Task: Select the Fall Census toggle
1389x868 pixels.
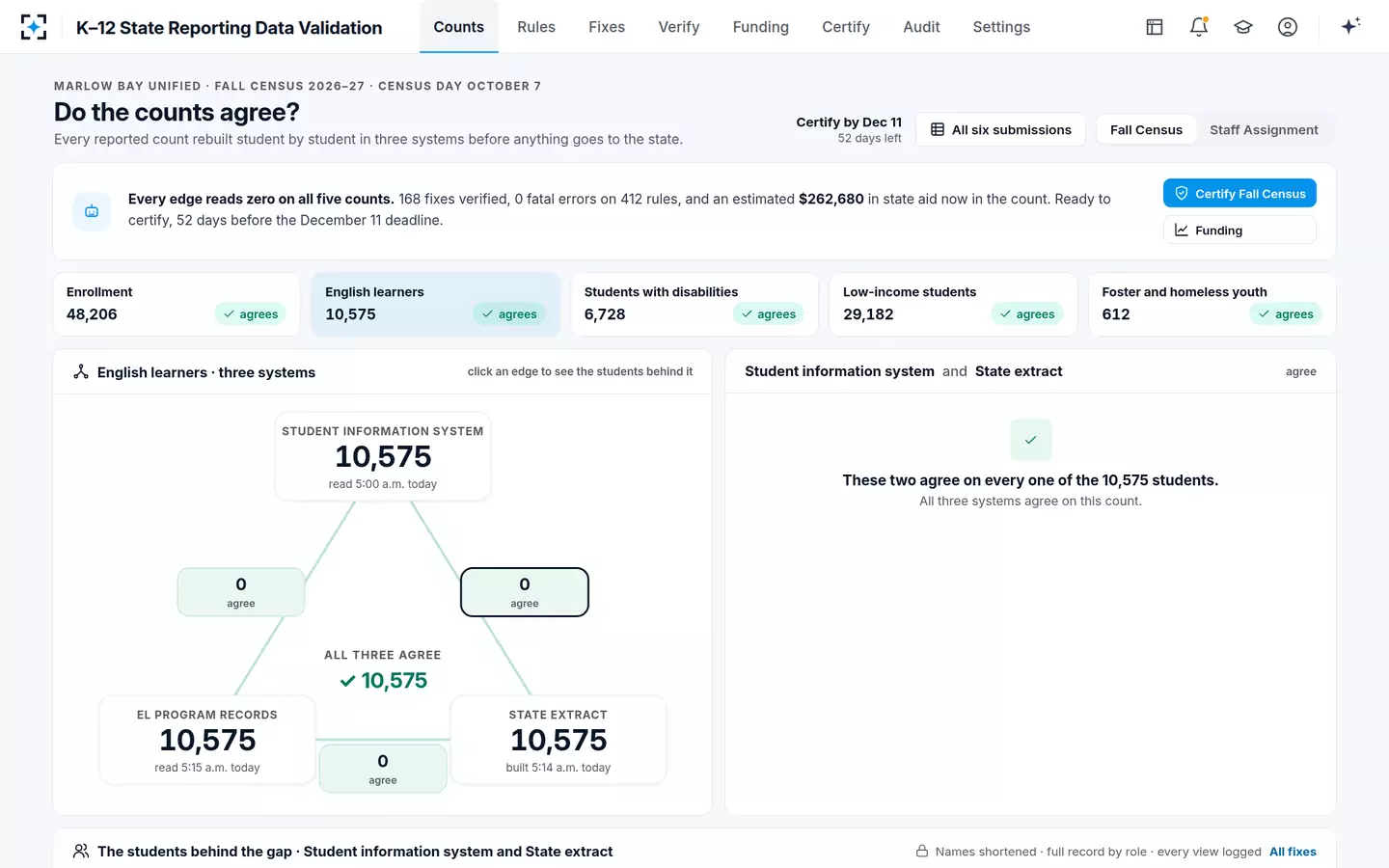Action: tap(1146, 129)
